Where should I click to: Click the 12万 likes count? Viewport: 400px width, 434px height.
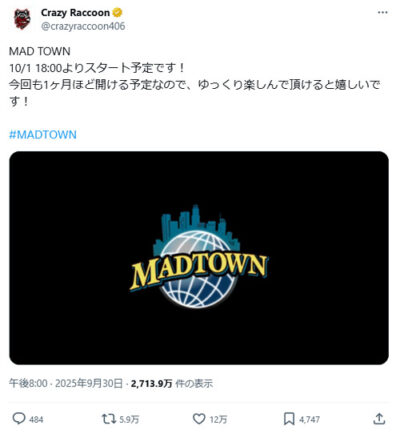(x=218, y=419)
